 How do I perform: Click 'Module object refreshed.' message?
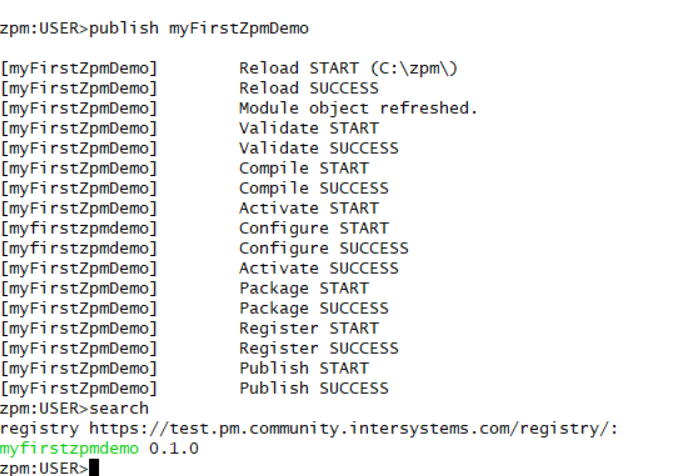[358, 108]
